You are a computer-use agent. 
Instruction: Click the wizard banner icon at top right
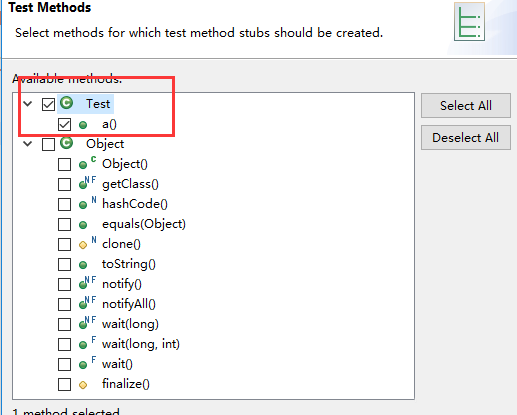(469, 22)
